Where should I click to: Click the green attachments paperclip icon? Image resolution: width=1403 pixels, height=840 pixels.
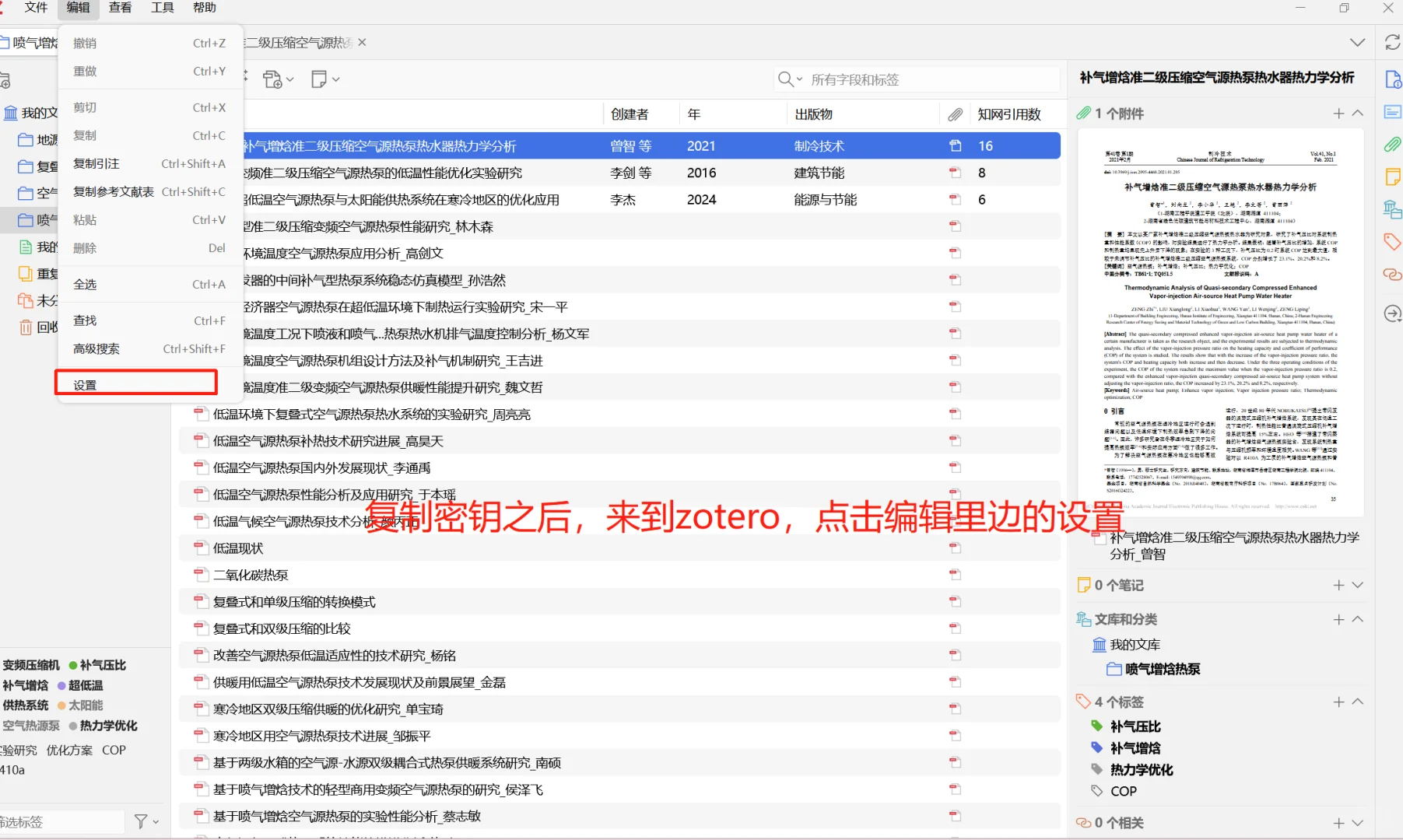coord(1392,144)
